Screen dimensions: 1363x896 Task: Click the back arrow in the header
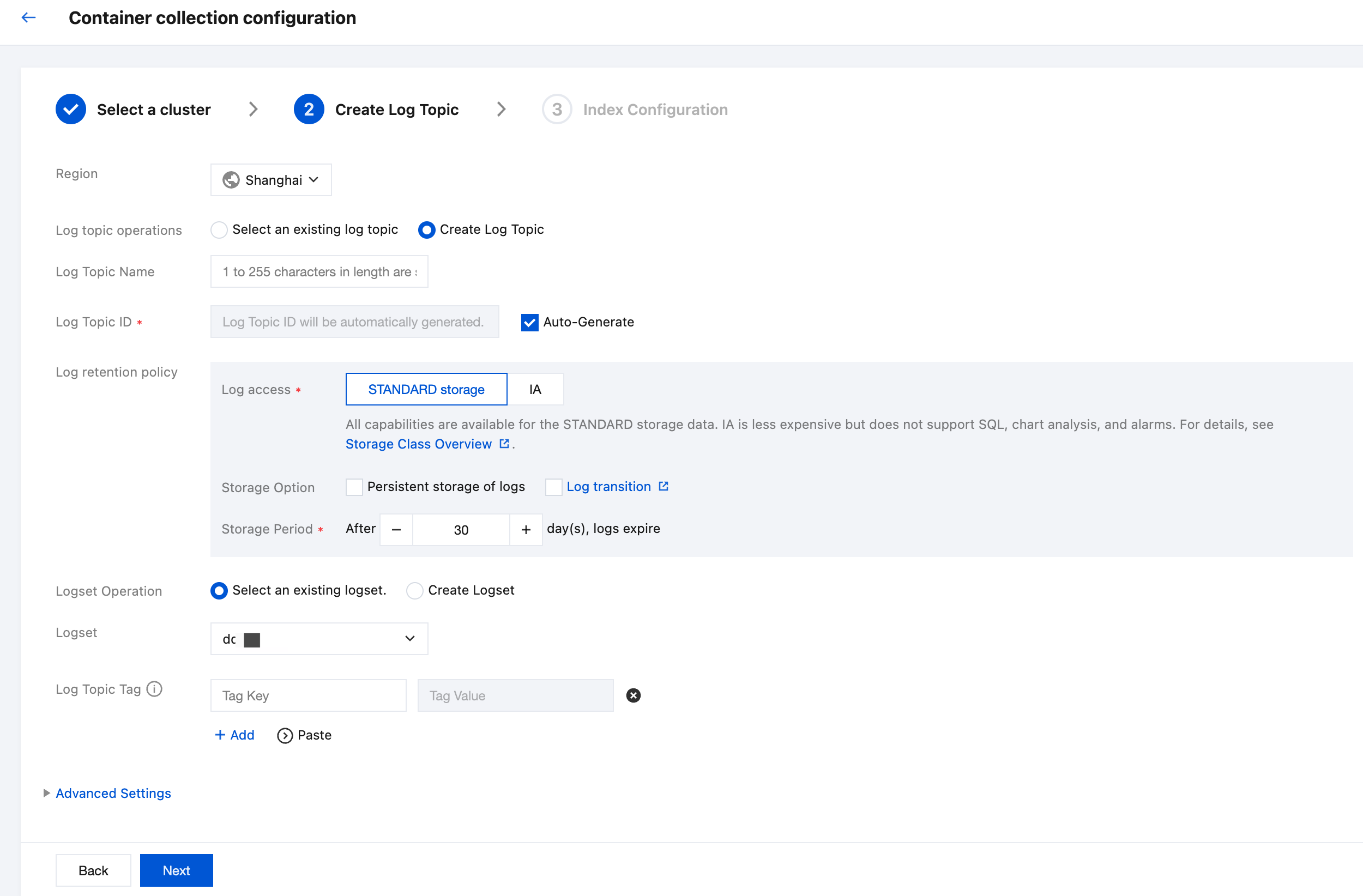click(29, 18)
